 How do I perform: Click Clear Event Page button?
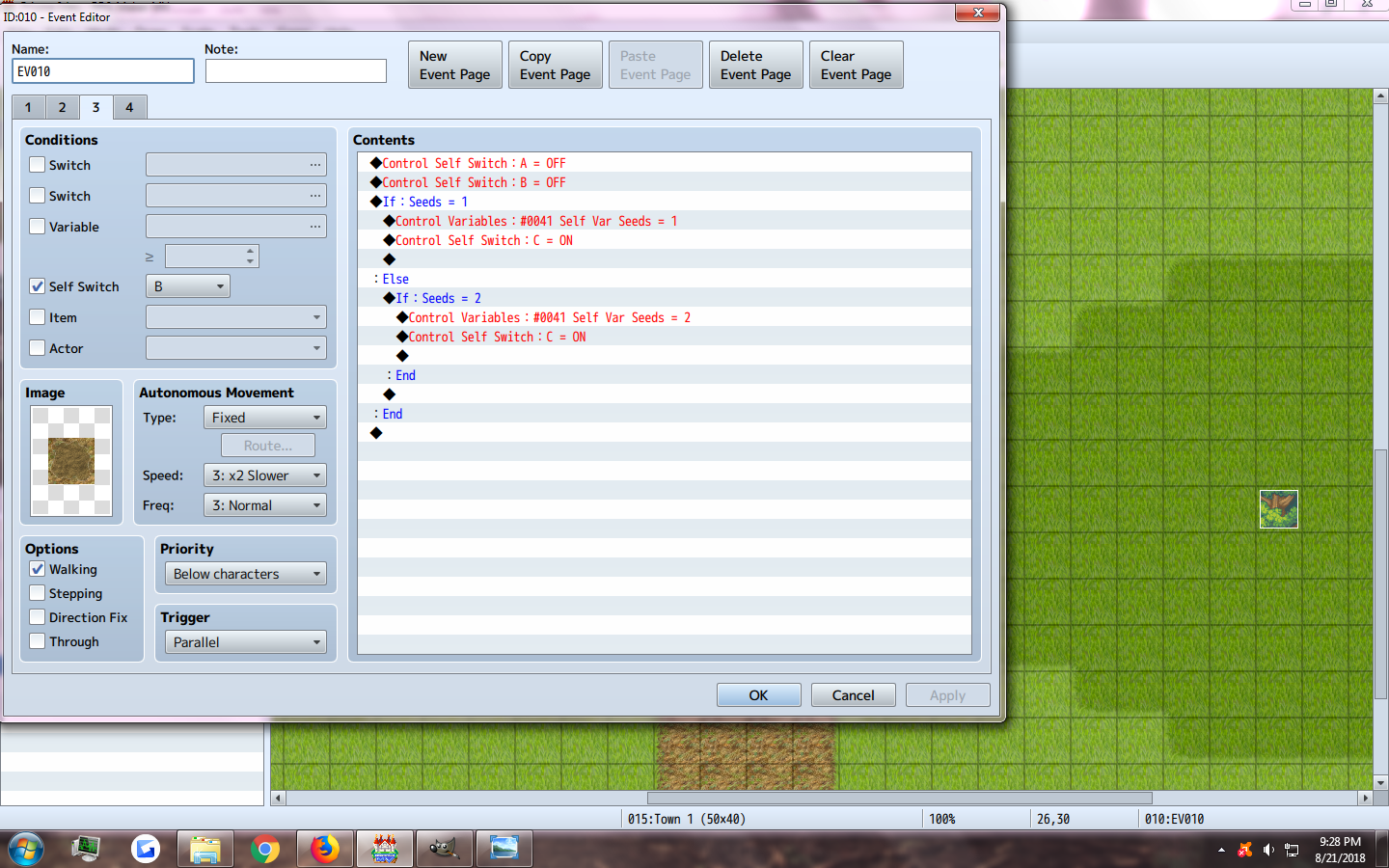click(x=857, y=65)
